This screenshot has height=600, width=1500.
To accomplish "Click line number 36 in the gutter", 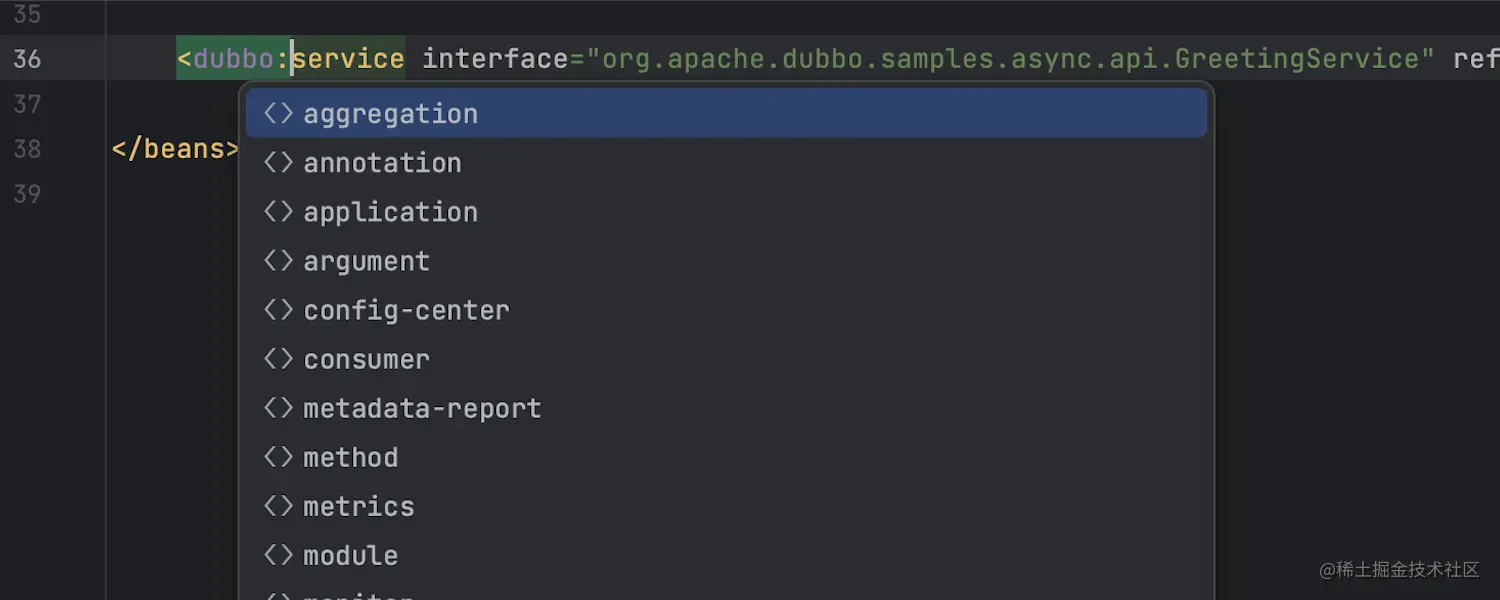I will [x=27, y=59].
